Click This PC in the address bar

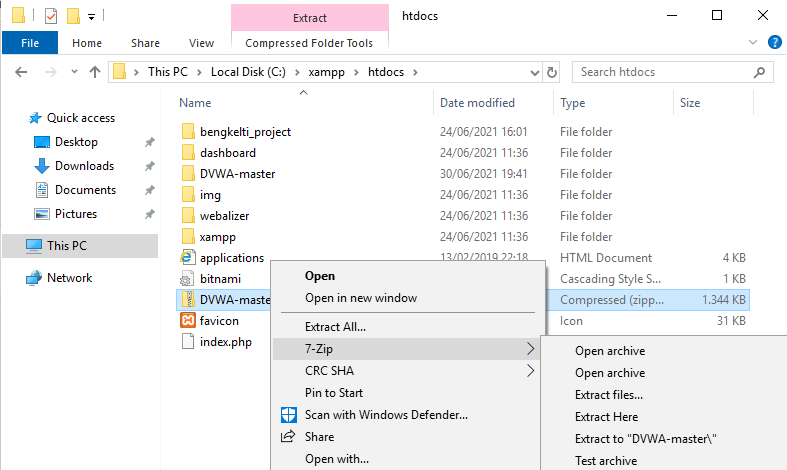tap(168, 72)
